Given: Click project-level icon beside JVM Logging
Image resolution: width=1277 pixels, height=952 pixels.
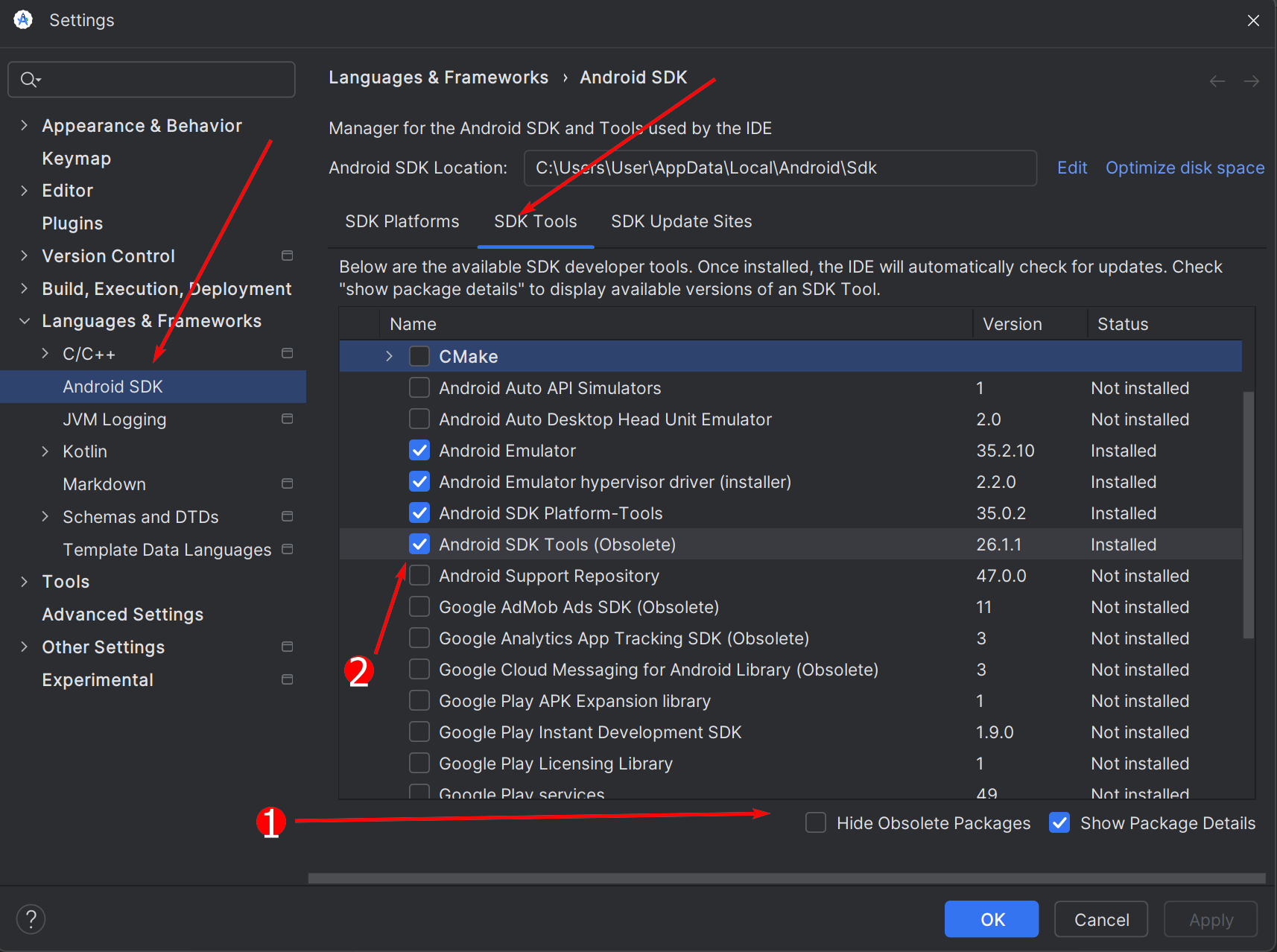Looking at the screenshot, I should point(287,419).
